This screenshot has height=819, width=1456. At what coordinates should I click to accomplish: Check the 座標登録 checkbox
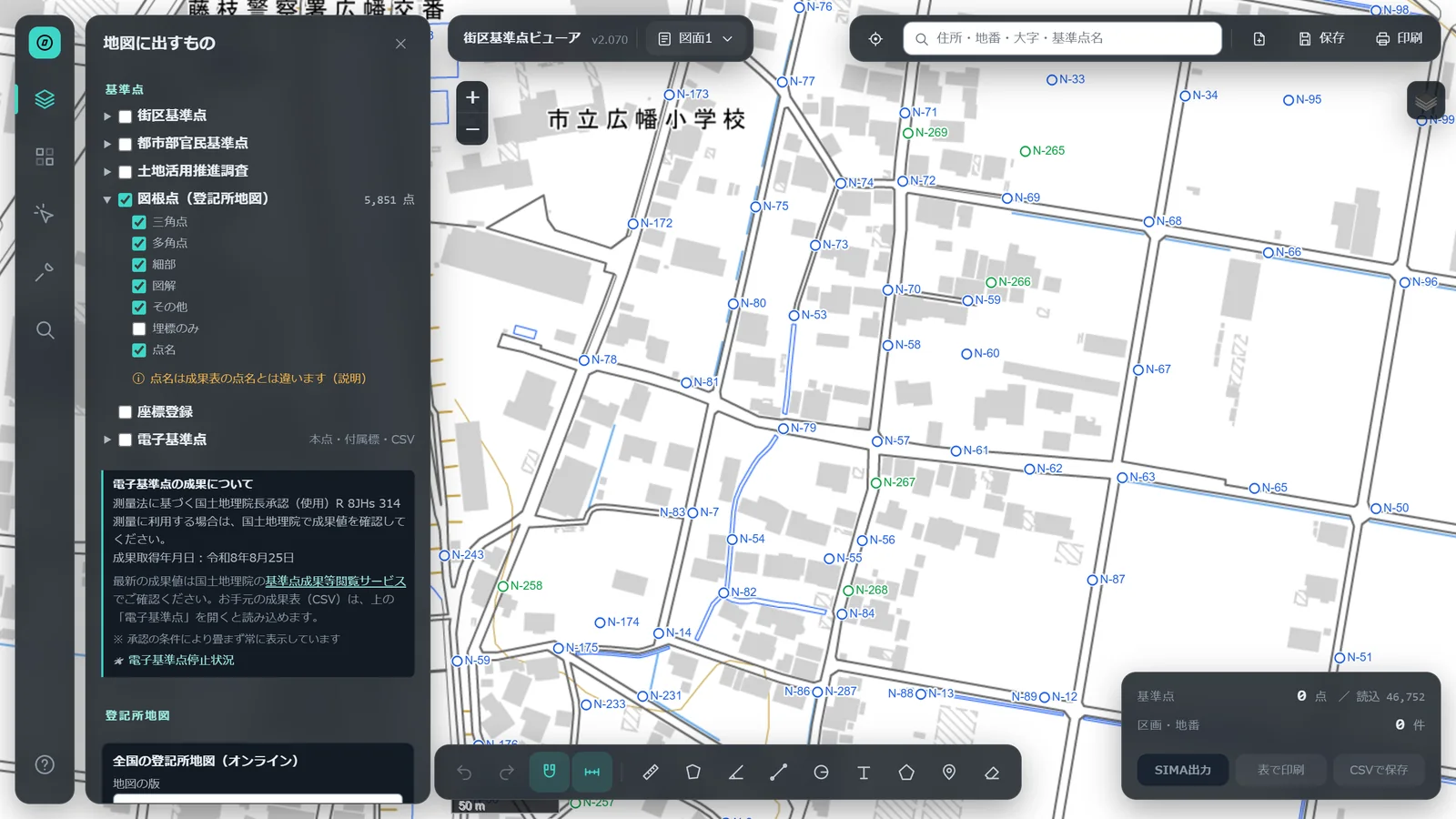coord(126,412)
